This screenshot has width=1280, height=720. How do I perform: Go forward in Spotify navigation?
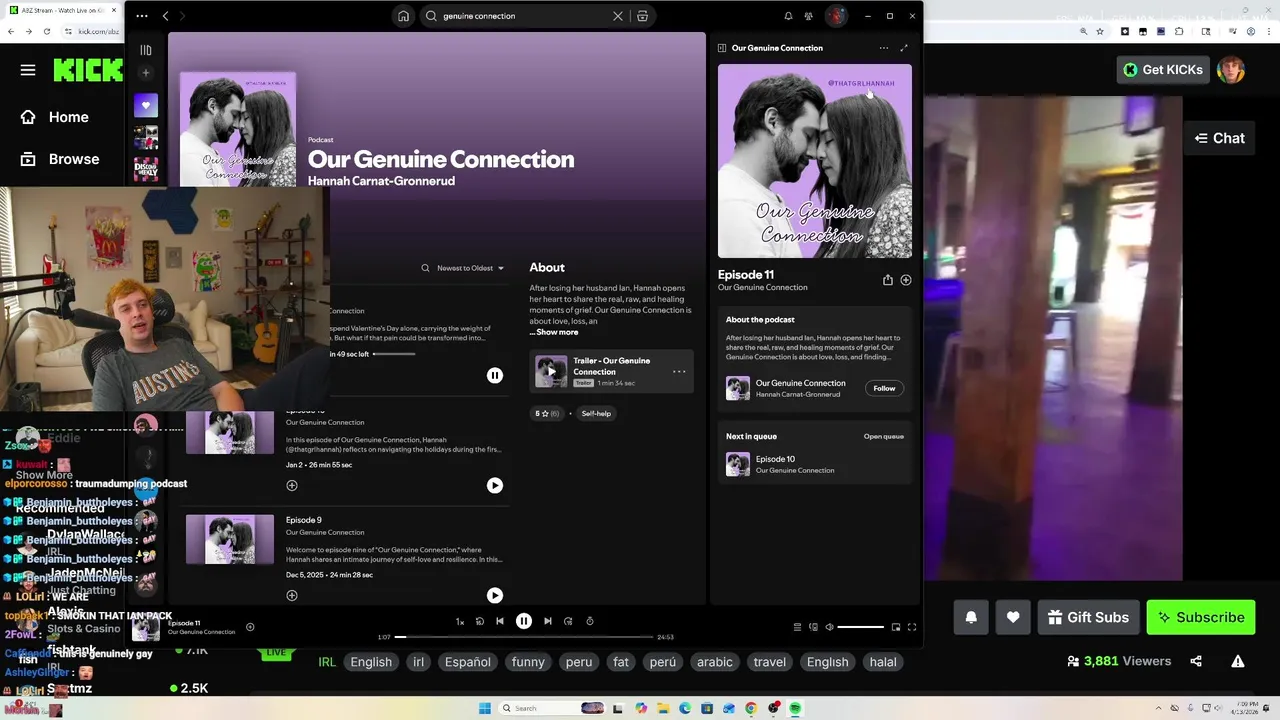(182, 16)
